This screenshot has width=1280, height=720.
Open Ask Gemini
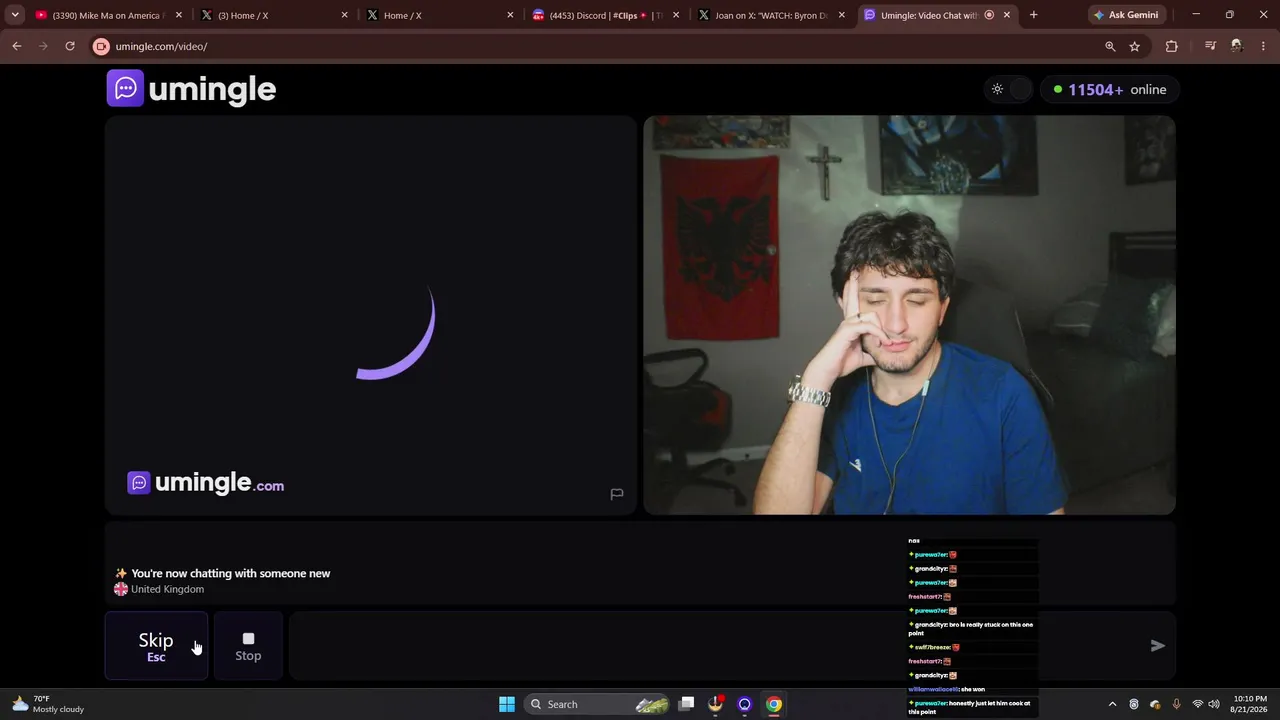coord(1126,15)
